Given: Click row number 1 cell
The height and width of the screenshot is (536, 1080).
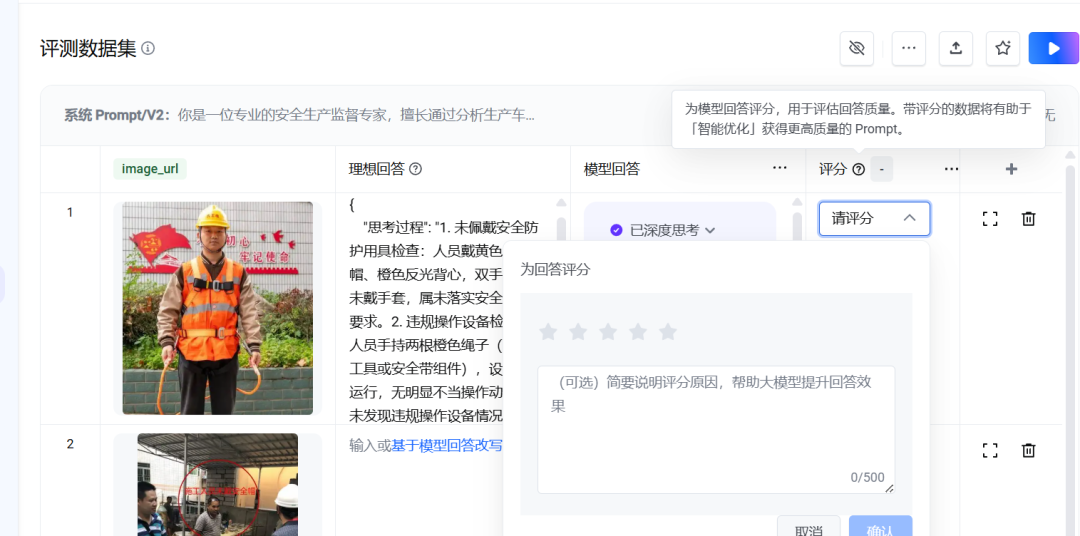Looking at the screenshot, I should pos(70,212).
